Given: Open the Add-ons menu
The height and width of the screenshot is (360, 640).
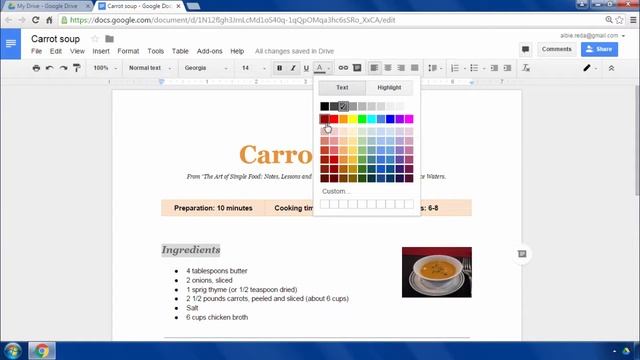Looking at the screenshot, I should [209, 51].
